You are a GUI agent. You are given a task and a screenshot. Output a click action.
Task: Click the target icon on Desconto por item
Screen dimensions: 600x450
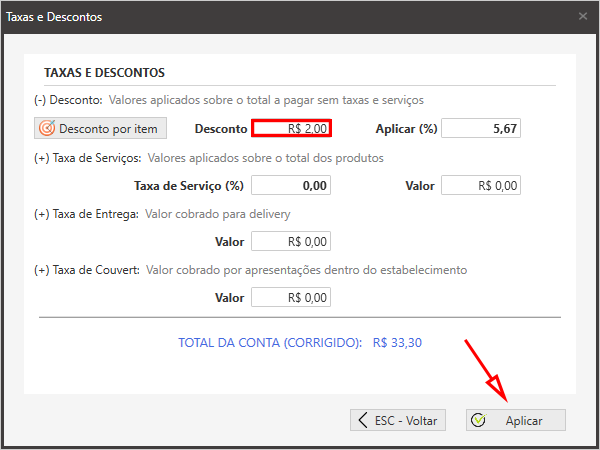(x=47, y=128)
